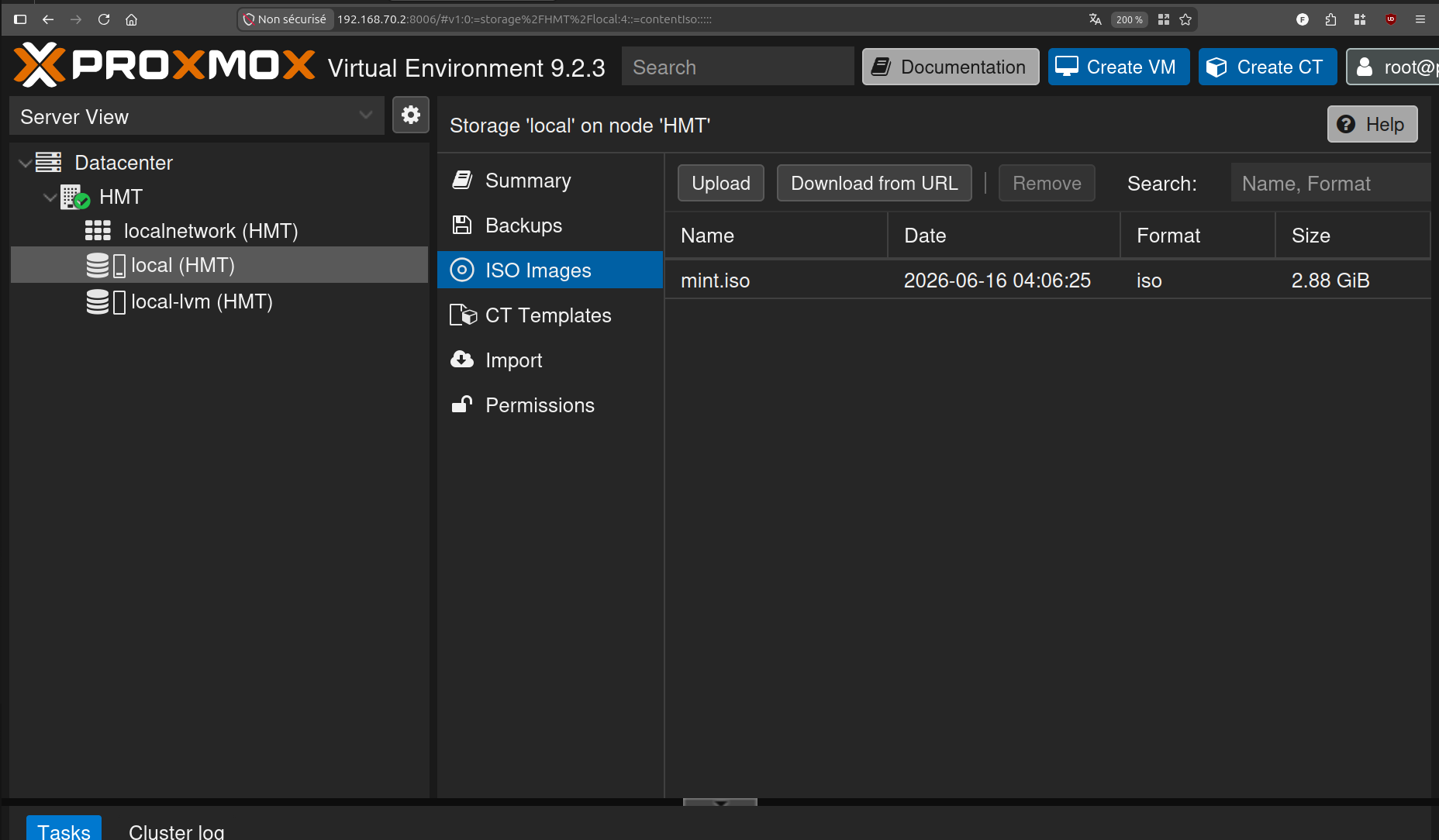This screenshot has width=1439, height=840.
Task: Click the browser back arrow
Action: tap(48, 19)
